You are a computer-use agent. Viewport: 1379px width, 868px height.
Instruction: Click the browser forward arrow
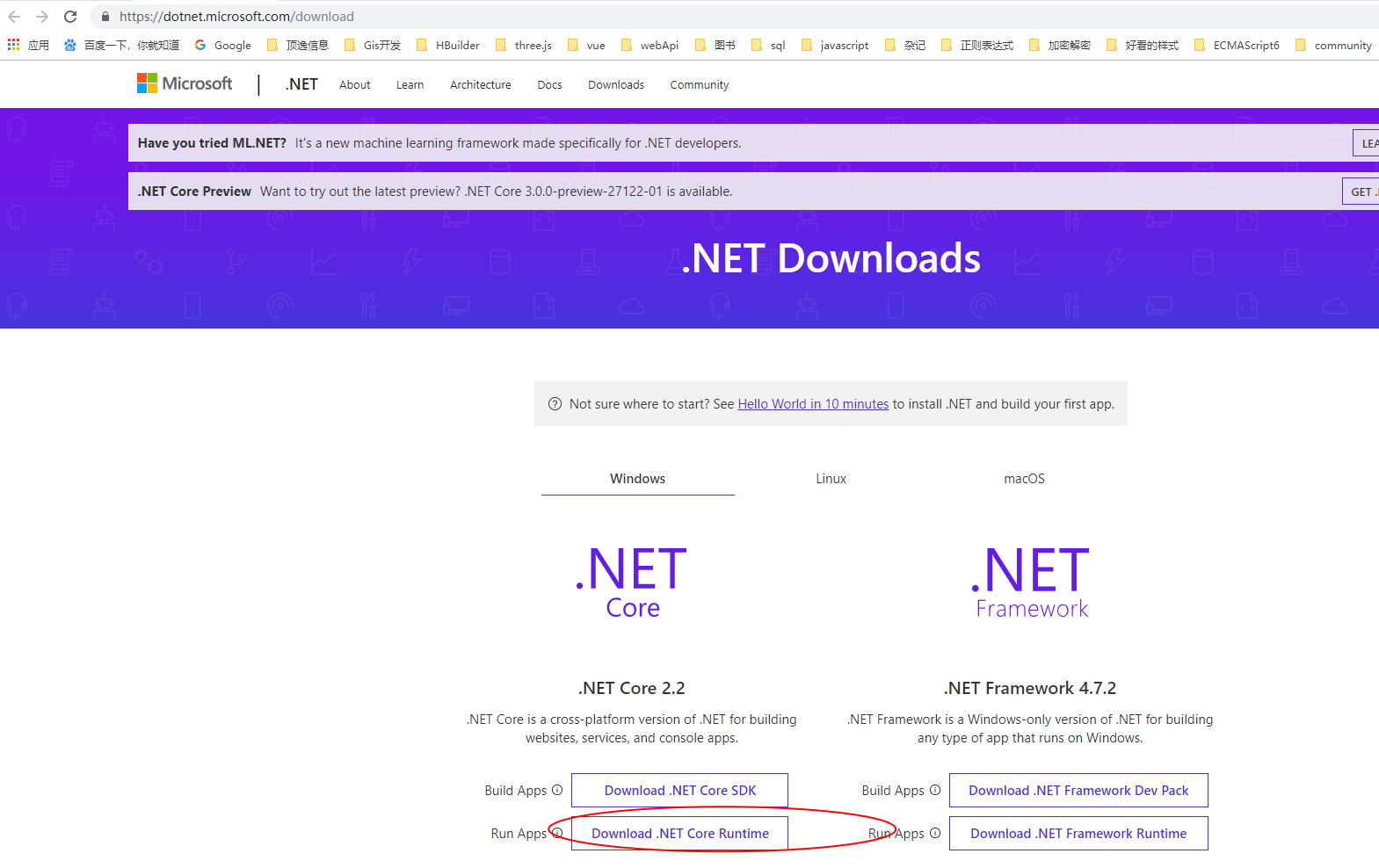point(42,17)
